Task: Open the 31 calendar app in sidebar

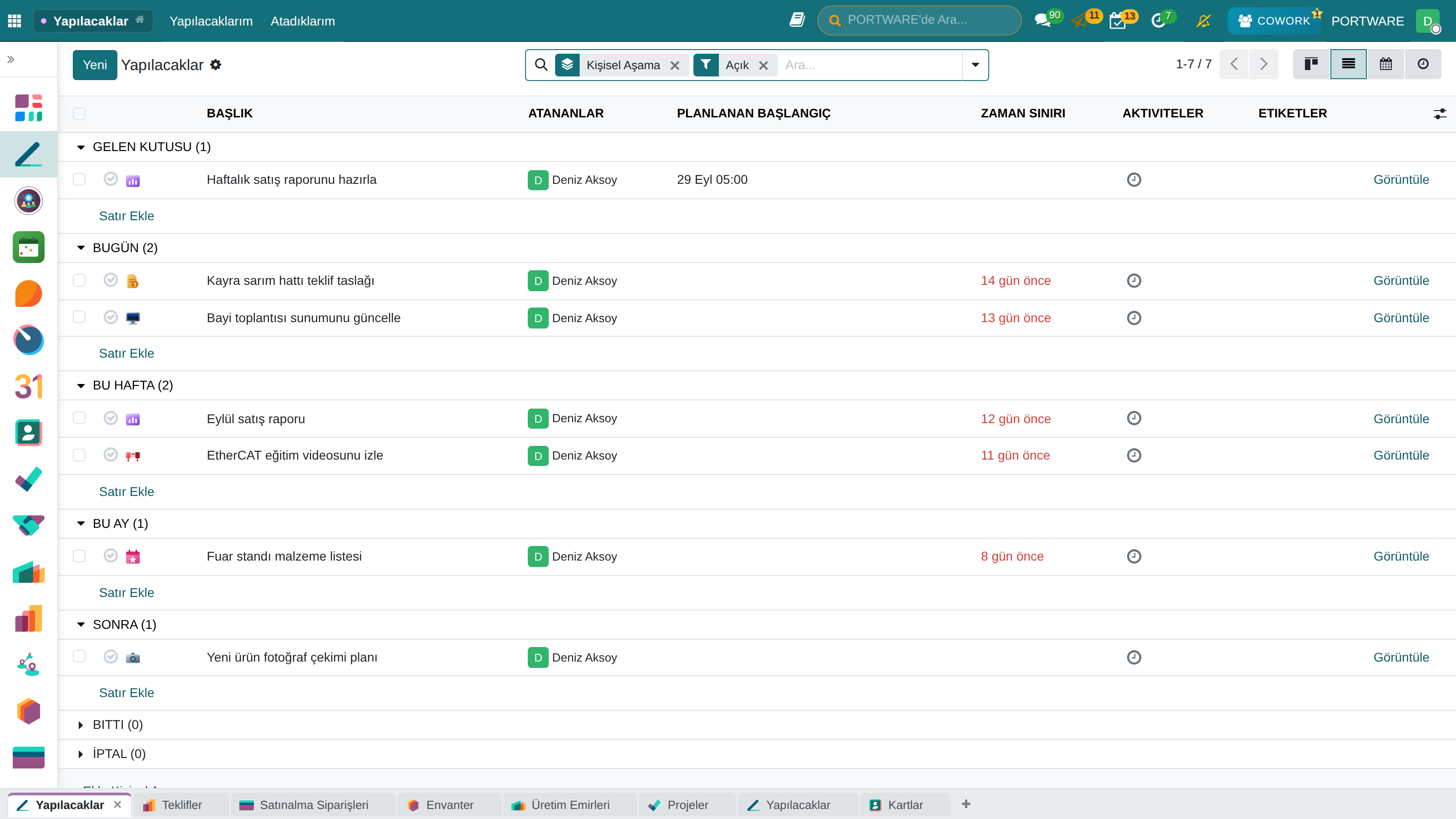Action: pyautogui.click(x=28, y=387)
